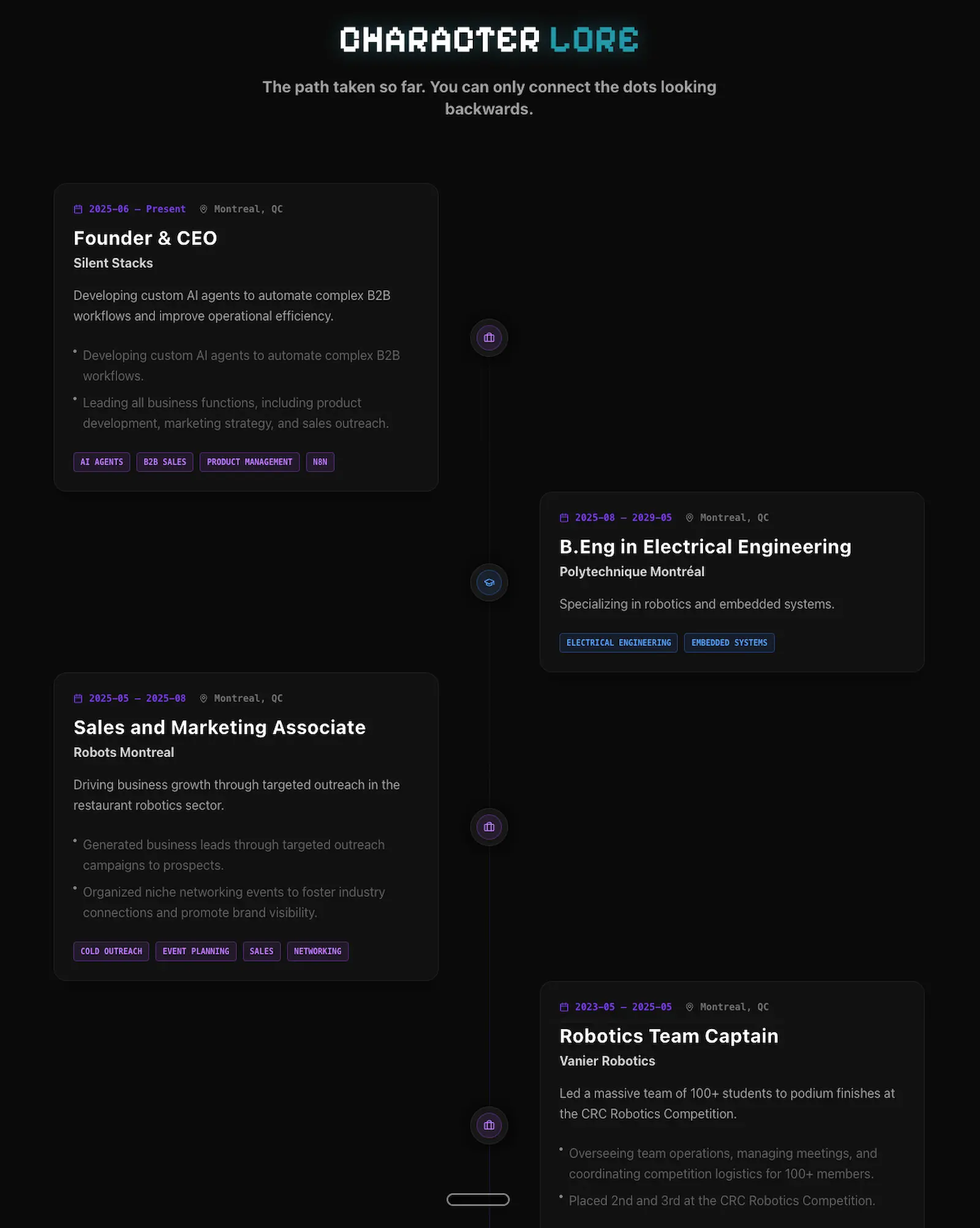Screen dimensions: 980x1228
Task: Click the location pin beside Montreal on the Sales card
Action: pyautogui.click(x=203, y=698)
